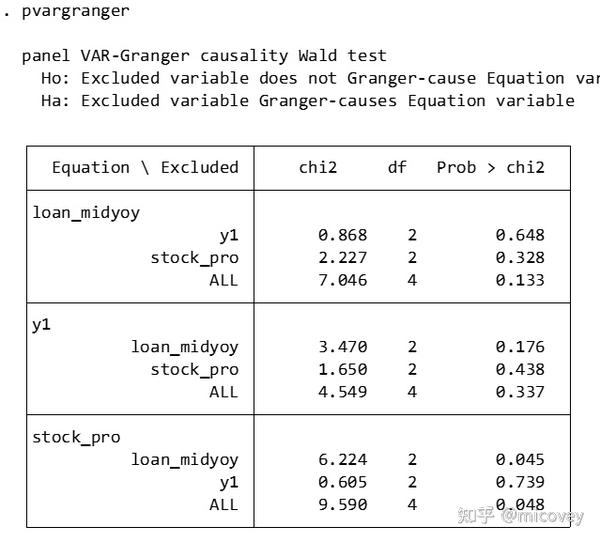Select the p-value 0.045
Image resolution: width=600 pixels, height=542 pixels.
(520, 460)
